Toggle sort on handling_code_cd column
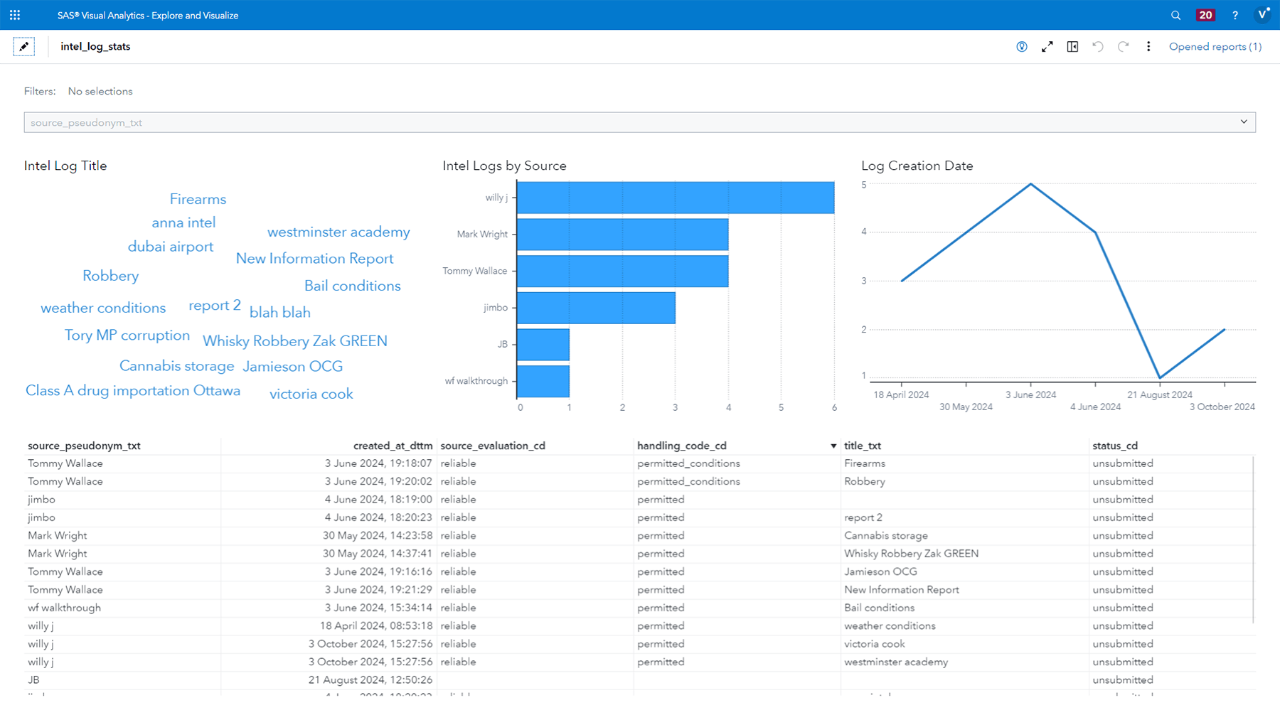 pos(688,445)
